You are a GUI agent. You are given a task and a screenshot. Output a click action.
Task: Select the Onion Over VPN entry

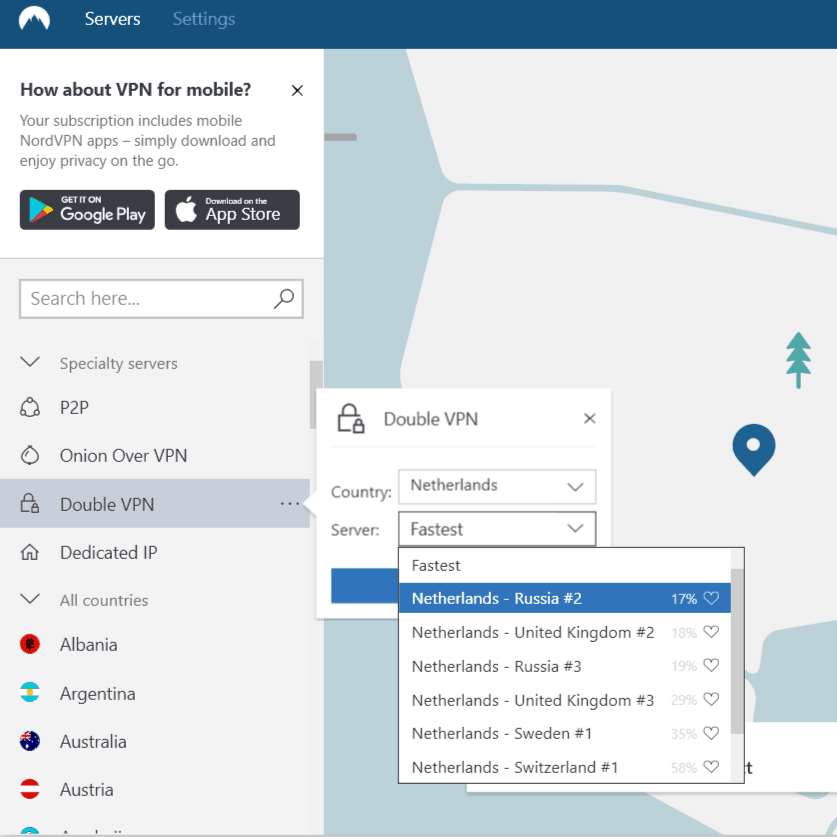pos(155,455)
